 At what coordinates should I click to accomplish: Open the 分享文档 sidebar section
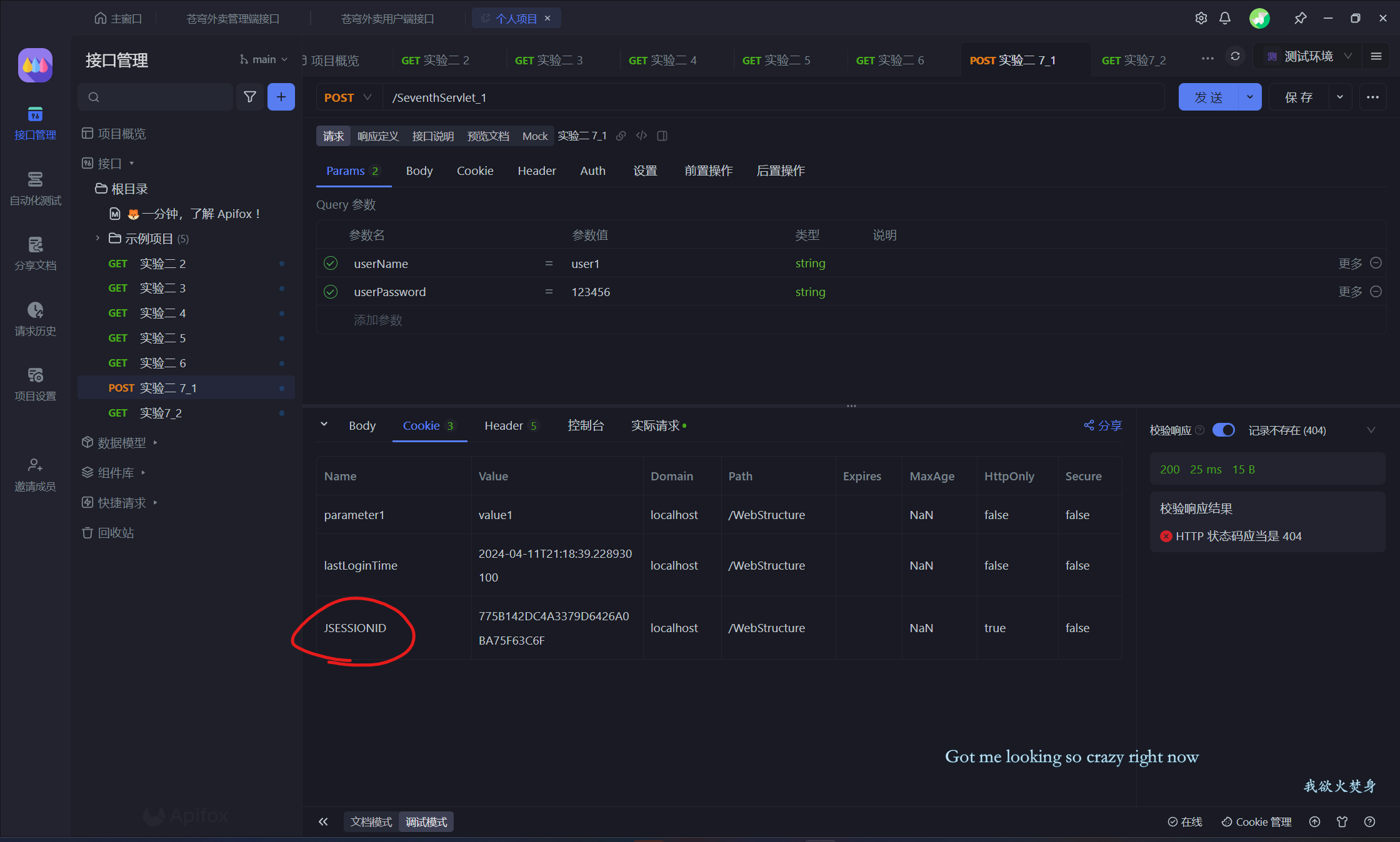pos(35,254)
